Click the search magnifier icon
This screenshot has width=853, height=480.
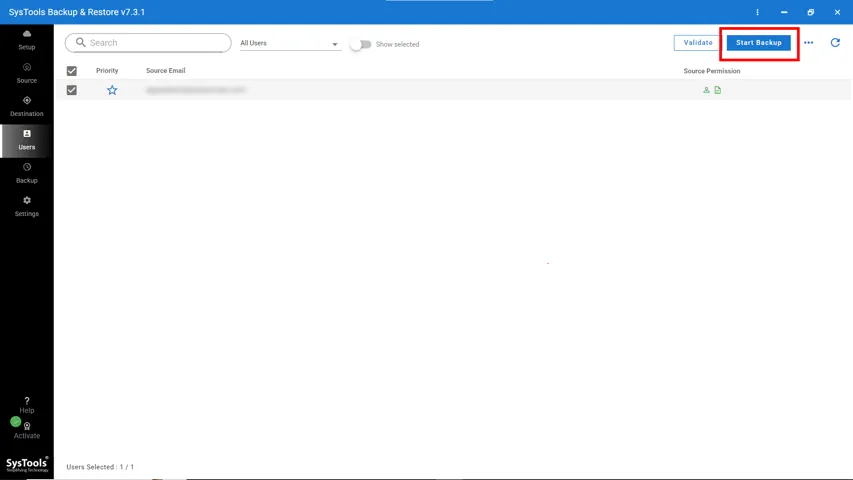coord(81,42)
